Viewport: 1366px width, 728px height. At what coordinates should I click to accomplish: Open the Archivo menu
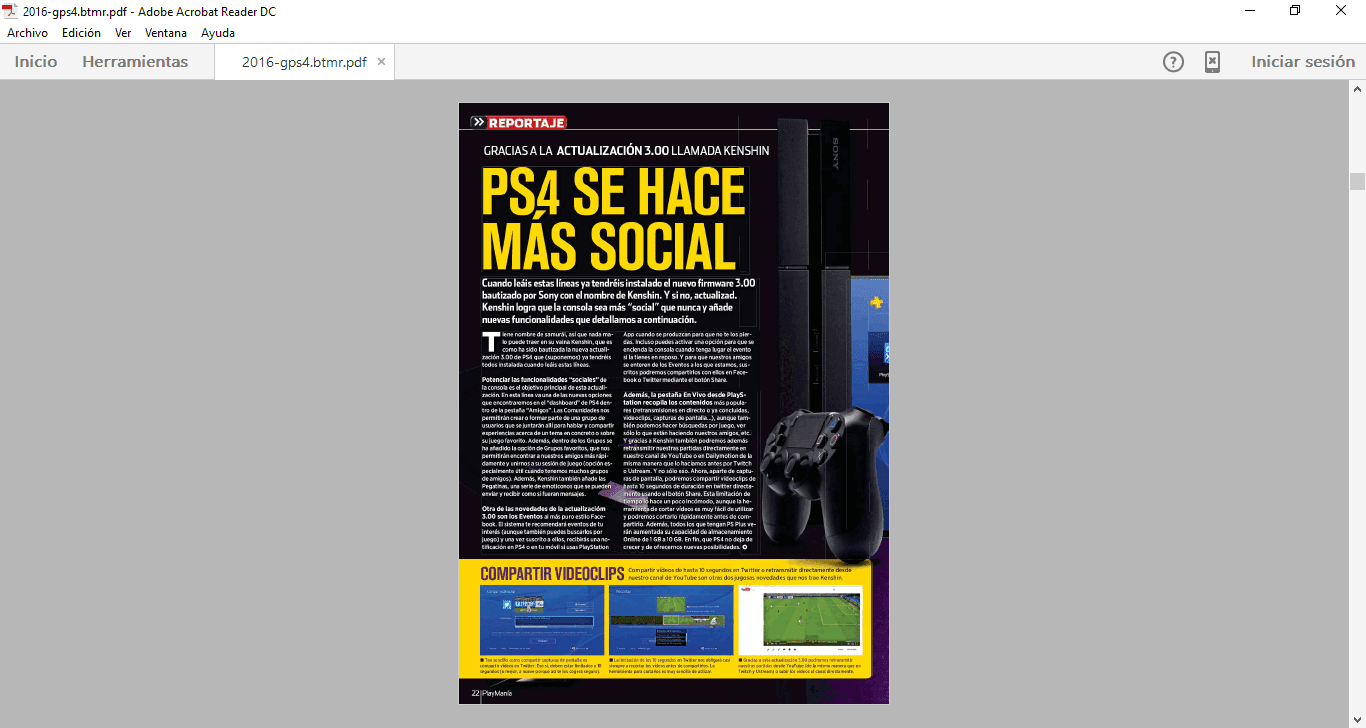tap(27, 33)
